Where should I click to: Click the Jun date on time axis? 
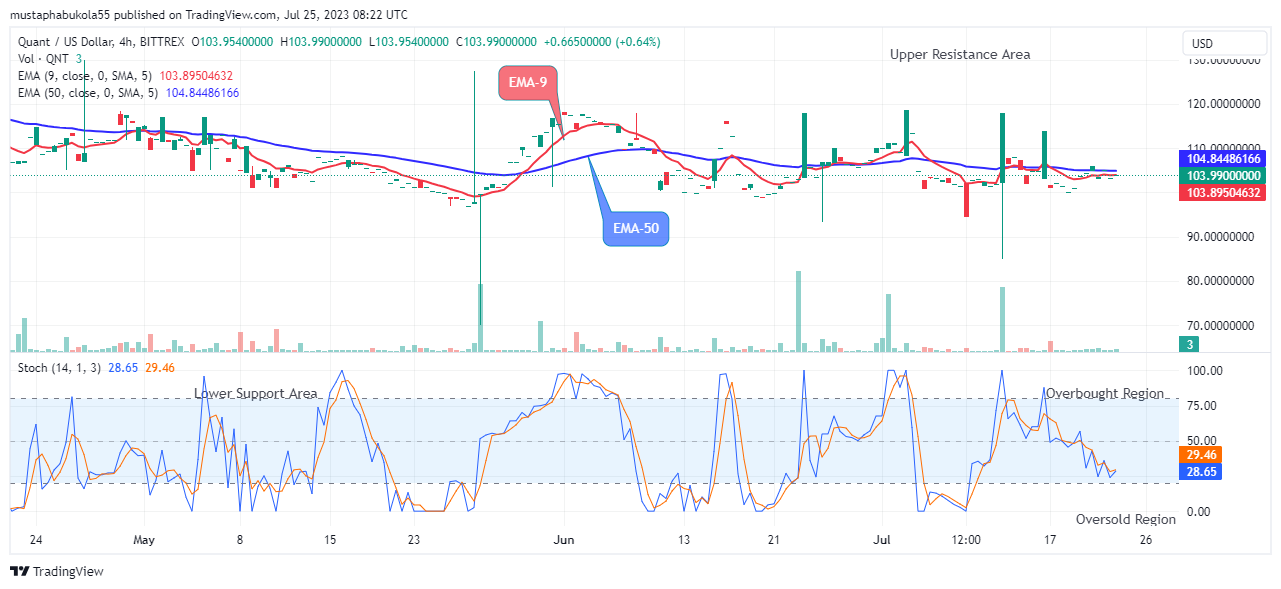point(562,540)
